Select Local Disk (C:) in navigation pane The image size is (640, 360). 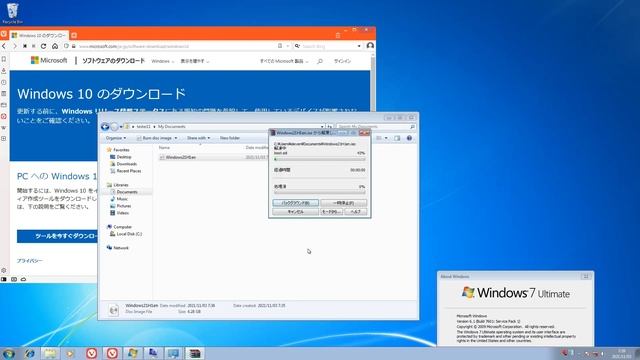(x=129, y=234)
